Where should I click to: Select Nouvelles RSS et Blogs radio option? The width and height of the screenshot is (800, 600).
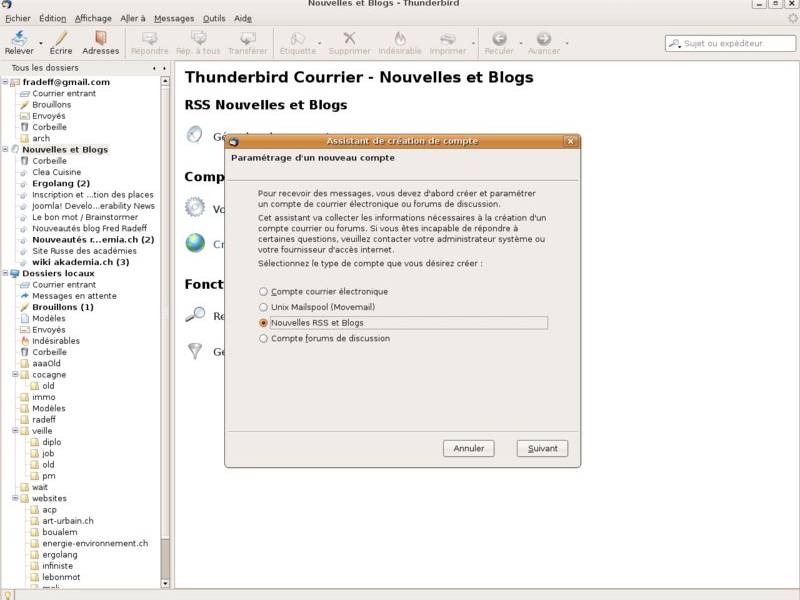263,323
